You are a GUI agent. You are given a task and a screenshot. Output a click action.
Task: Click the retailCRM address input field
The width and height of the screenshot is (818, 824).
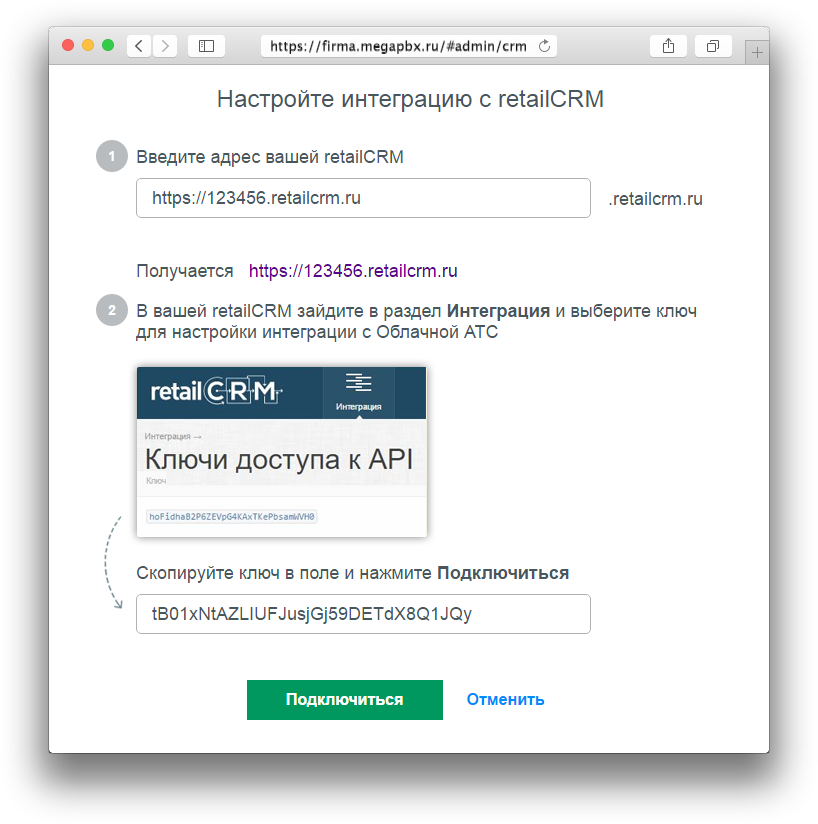click(363, 198)
